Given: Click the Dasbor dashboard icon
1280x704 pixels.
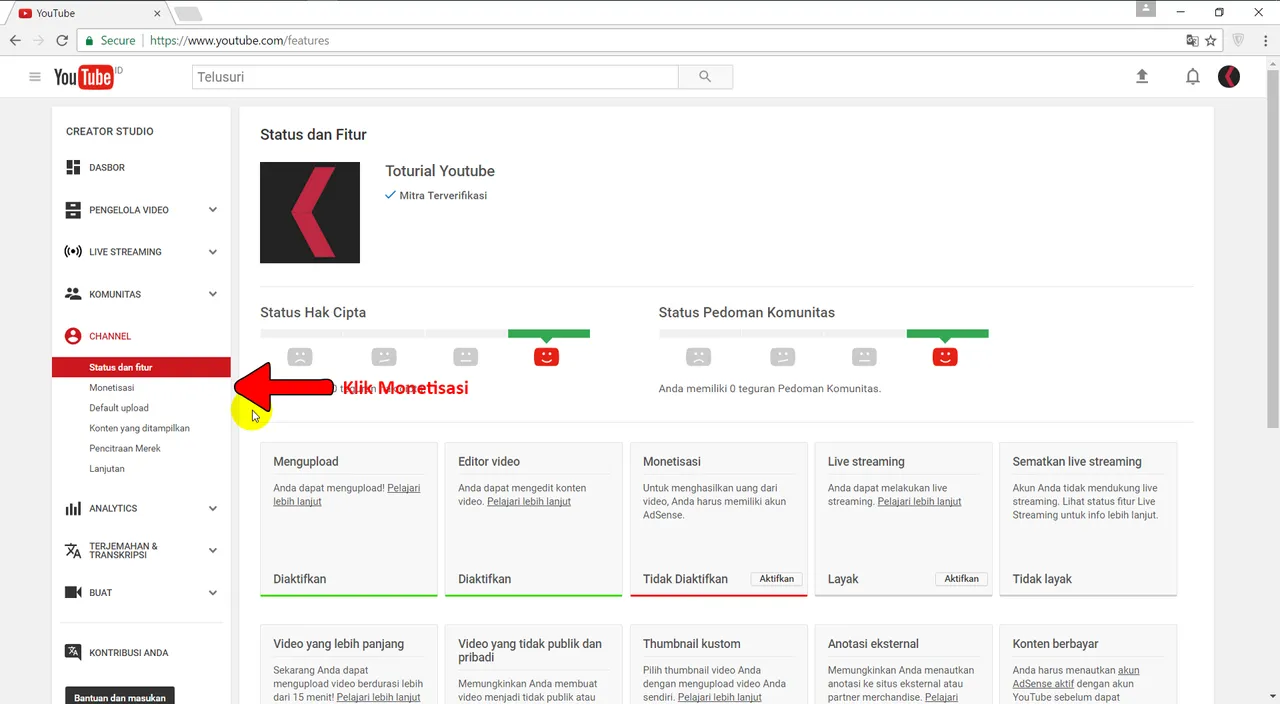Looking at the screenshot, I should tap(73, 168).
